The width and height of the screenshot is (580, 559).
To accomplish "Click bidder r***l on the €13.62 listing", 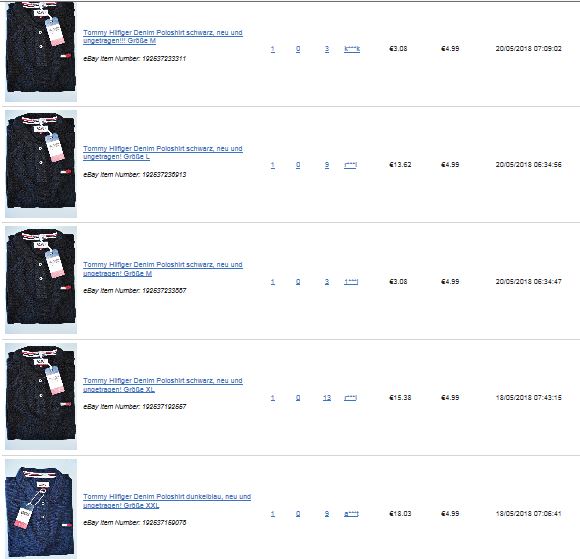I will click(350, 165).
